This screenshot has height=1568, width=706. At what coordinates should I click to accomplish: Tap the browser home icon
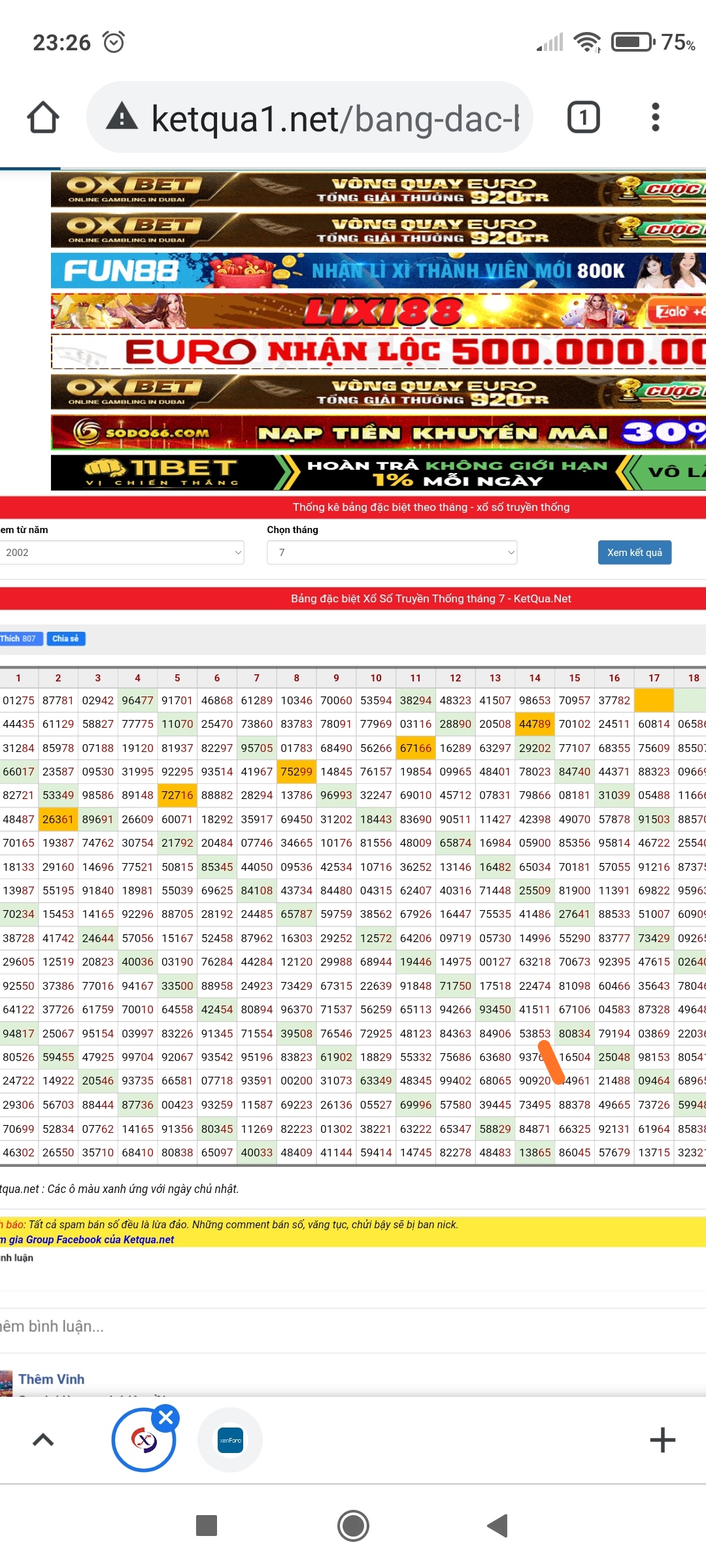pyautogui.click(x=43, y=118)
